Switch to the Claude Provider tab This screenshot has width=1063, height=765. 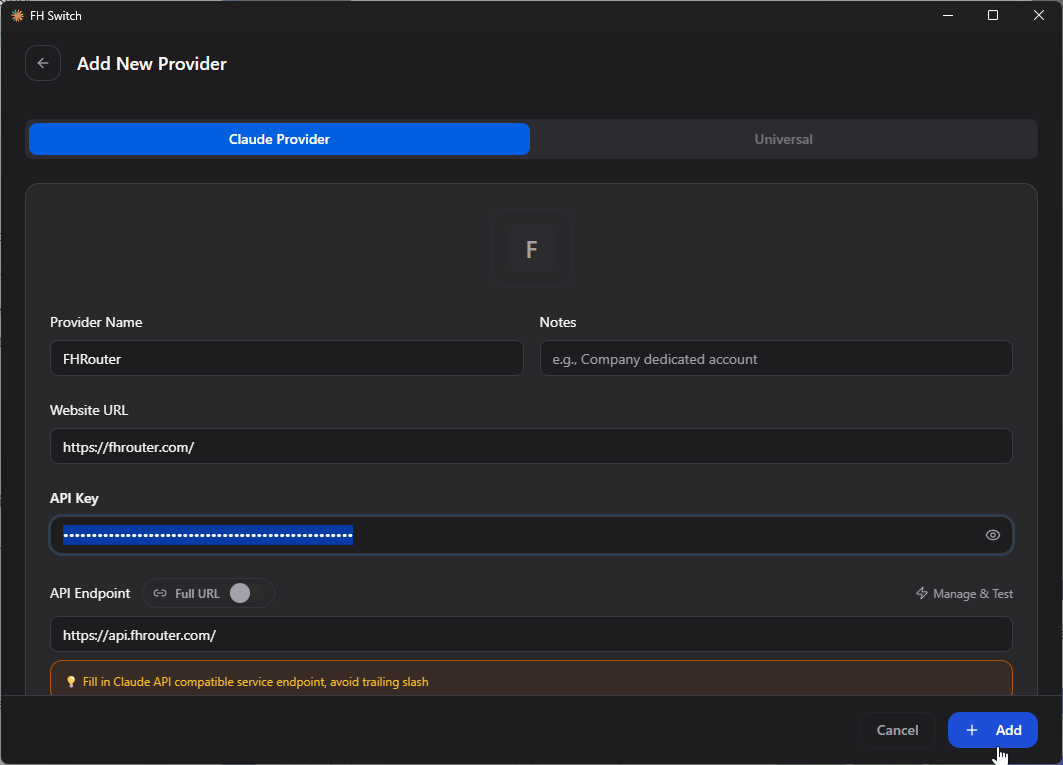pyautogui.click(x=279, y=139)
